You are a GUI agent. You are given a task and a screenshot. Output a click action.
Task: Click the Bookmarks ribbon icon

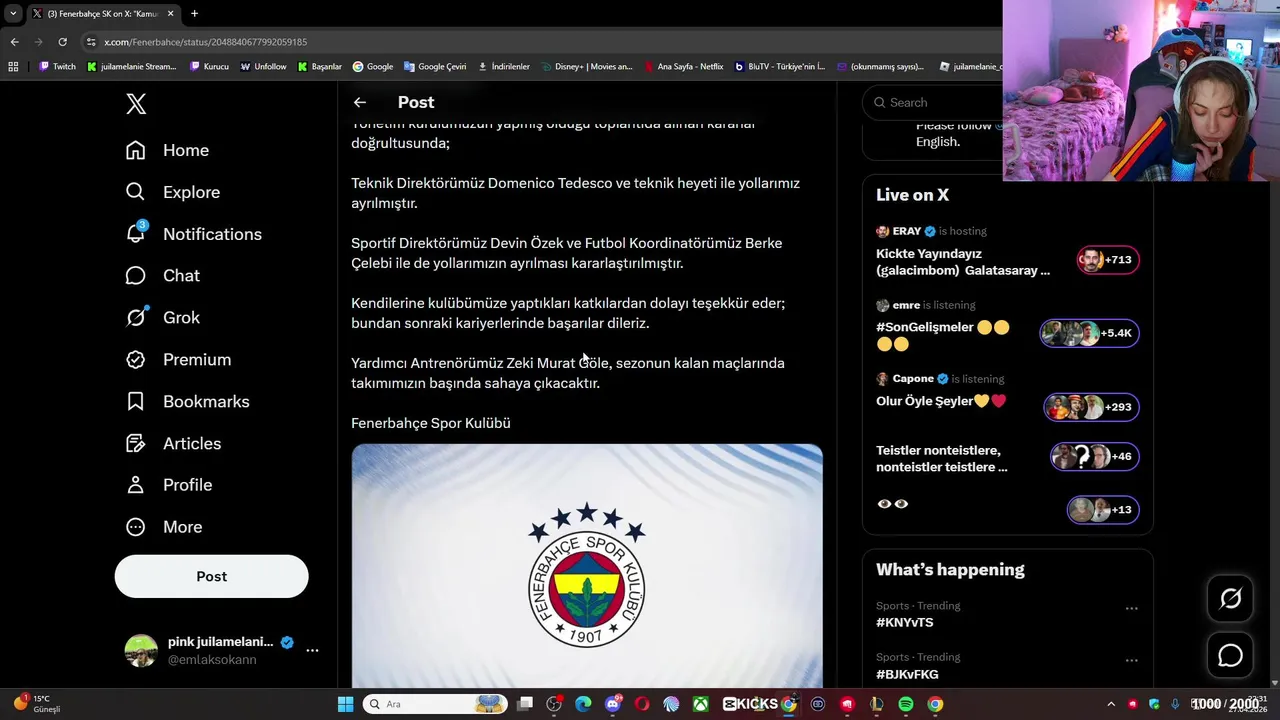pos(136,401)
